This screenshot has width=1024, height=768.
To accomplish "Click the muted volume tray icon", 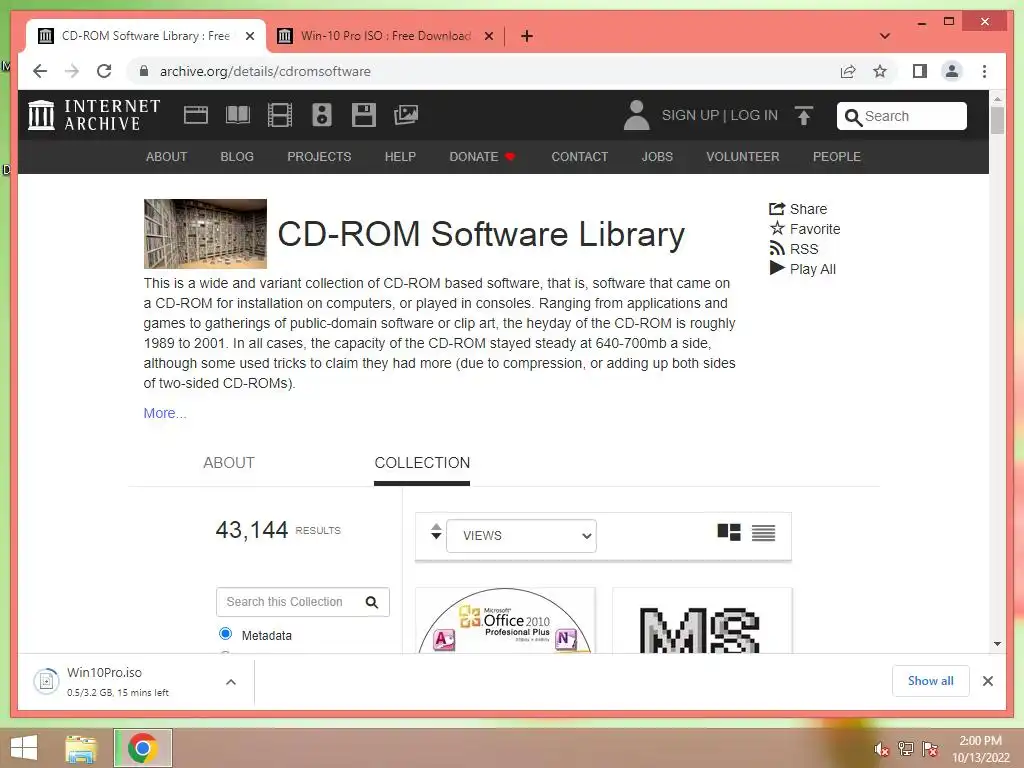I will [881, 749].
